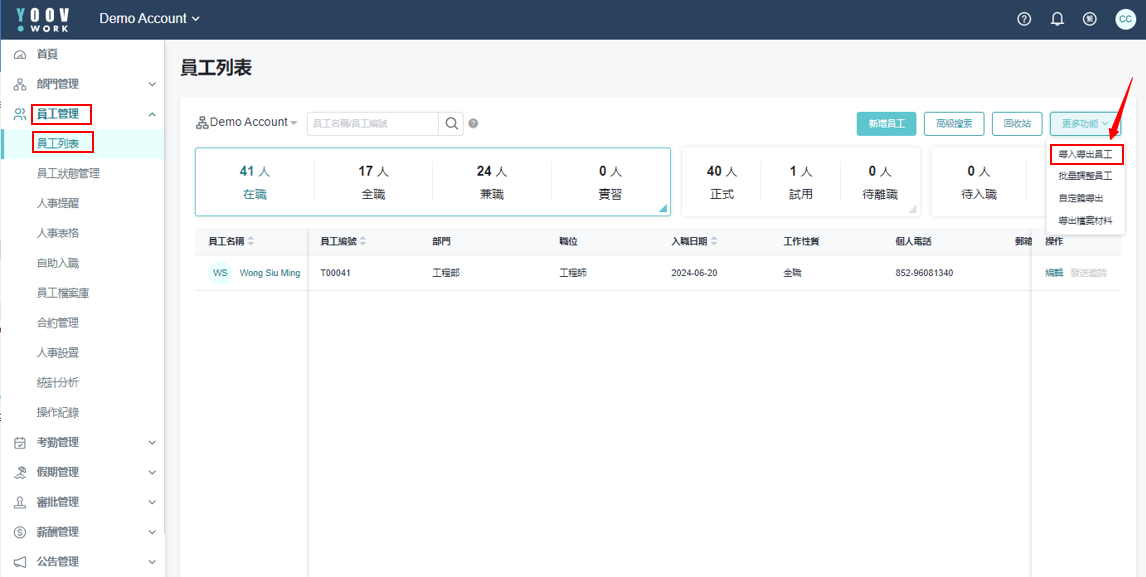
Task: Click the 假期管理 beach icon
Action: point(20,472)
